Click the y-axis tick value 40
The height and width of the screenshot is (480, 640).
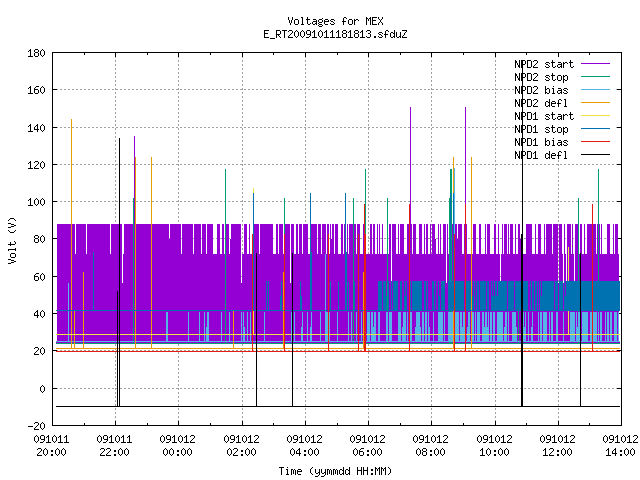(x=40, y=314)
